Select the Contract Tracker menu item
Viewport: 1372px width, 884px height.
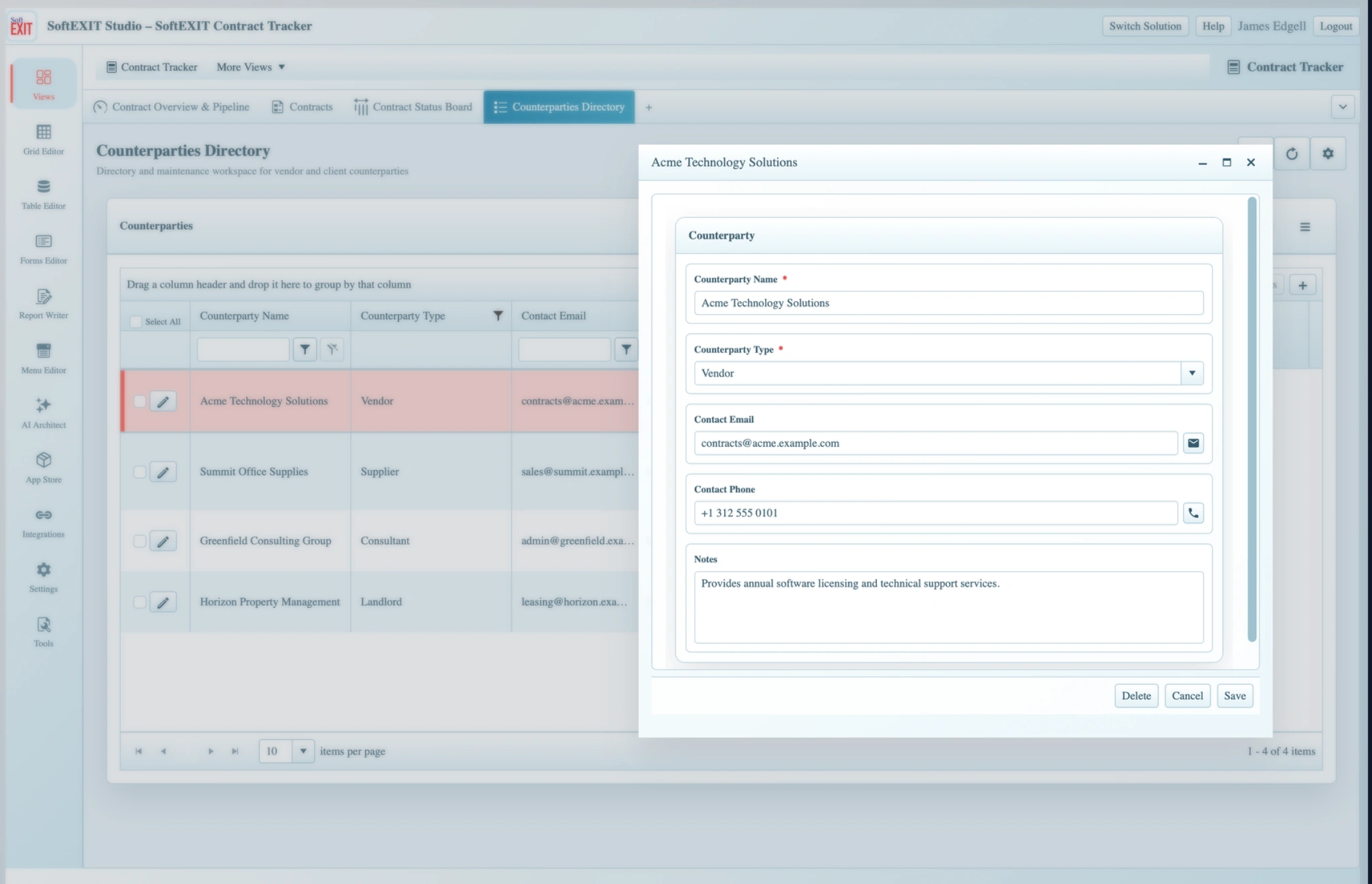pos(152,67)
